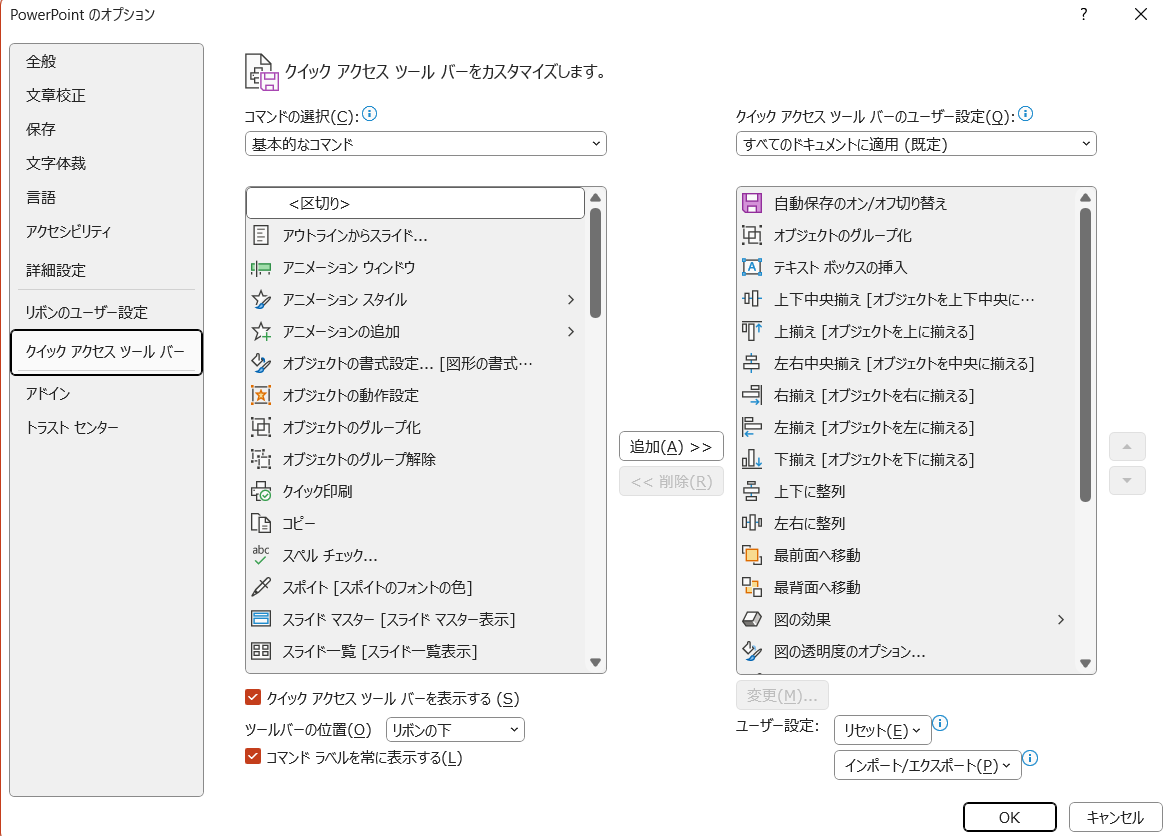Screen dimensions: 1163x836
Task: Open the 基本的なコマンド dropdown
Action: coord(426,143)
